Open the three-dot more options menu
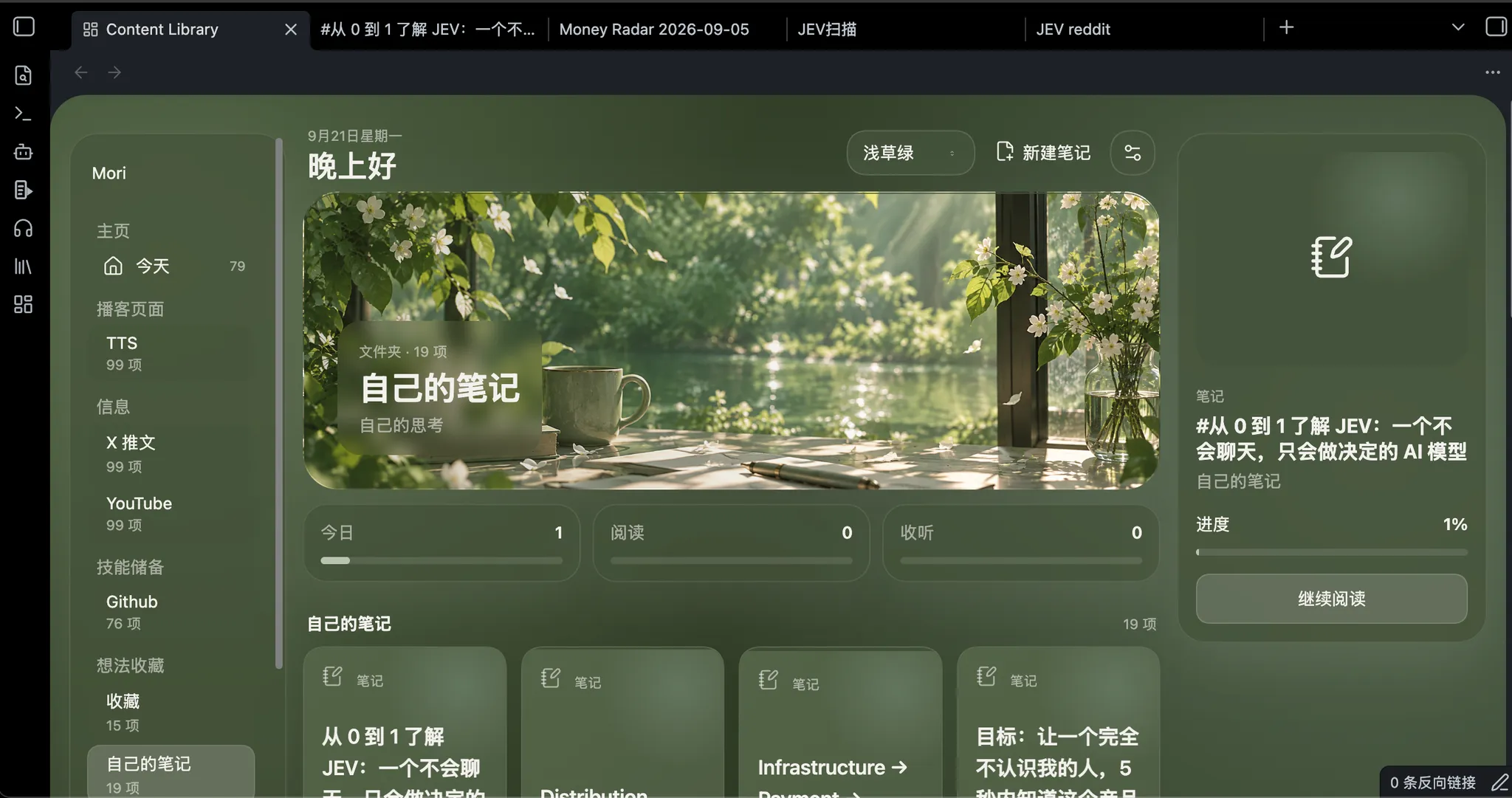Image resolution: width=1512 pixels, height=798 pixels. (x=1493, y=72)
